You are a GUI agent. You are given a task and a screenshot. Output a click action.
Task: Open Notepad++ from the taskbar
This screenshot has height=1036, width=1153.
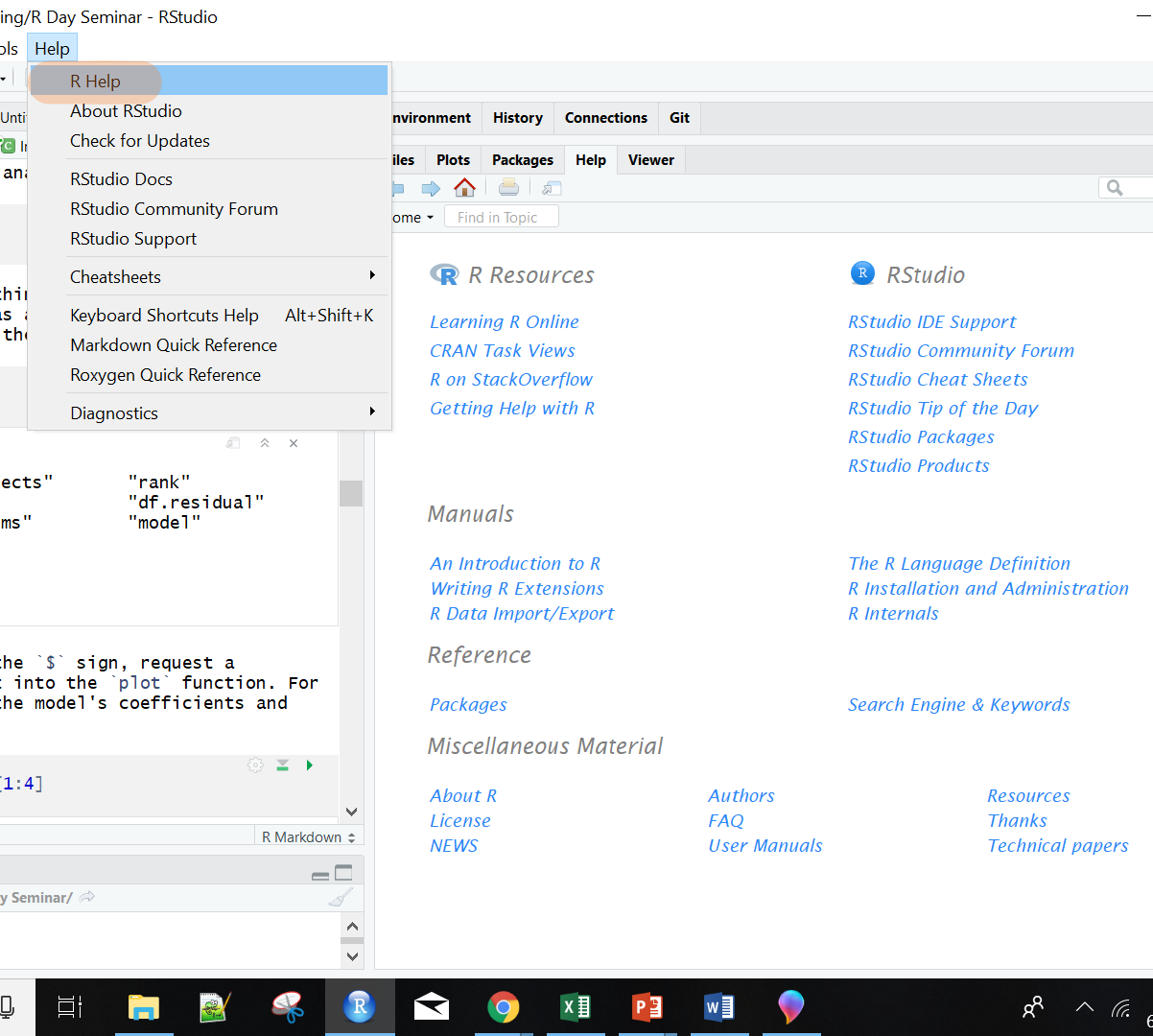tap(216, 1007)
